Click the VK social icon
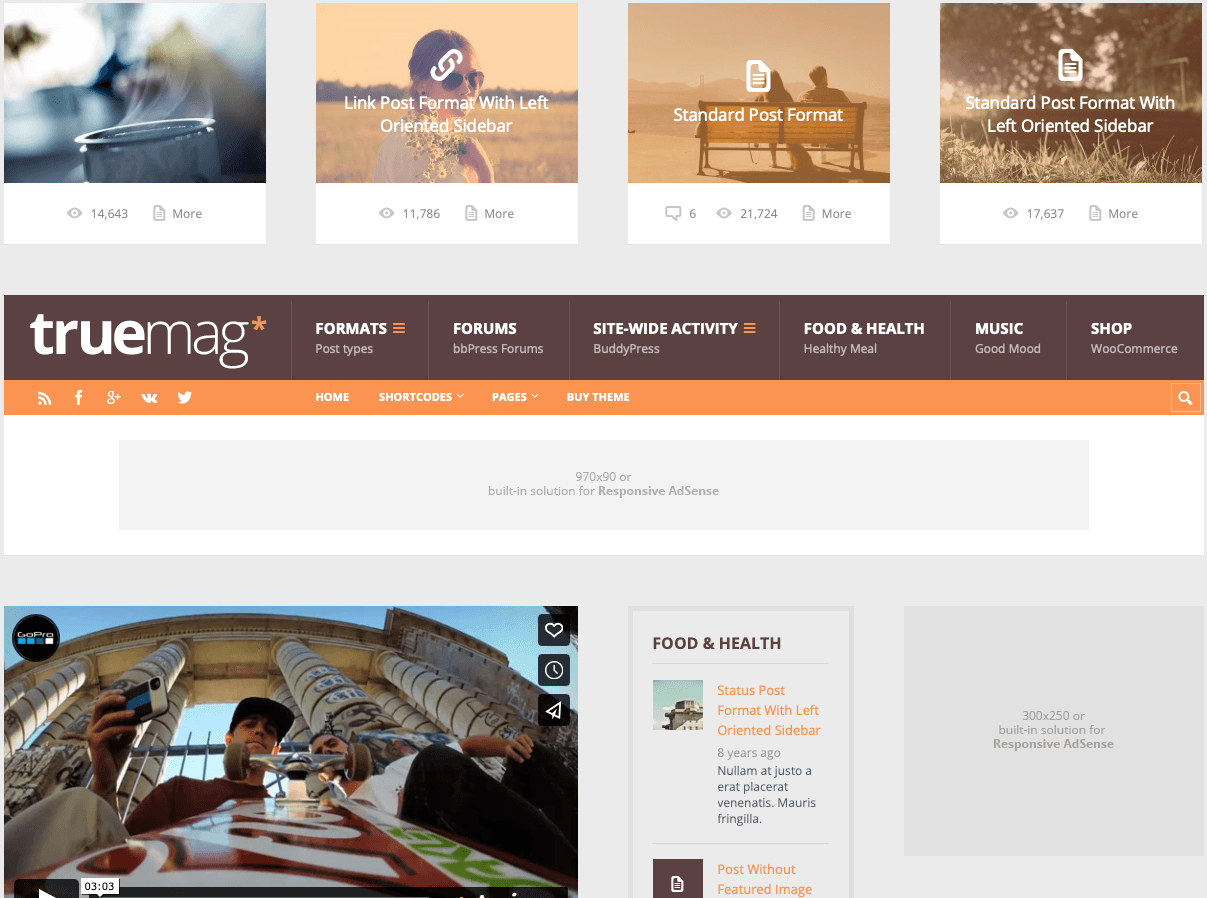Screen dimensions: 1207x898 click(149, 397)
